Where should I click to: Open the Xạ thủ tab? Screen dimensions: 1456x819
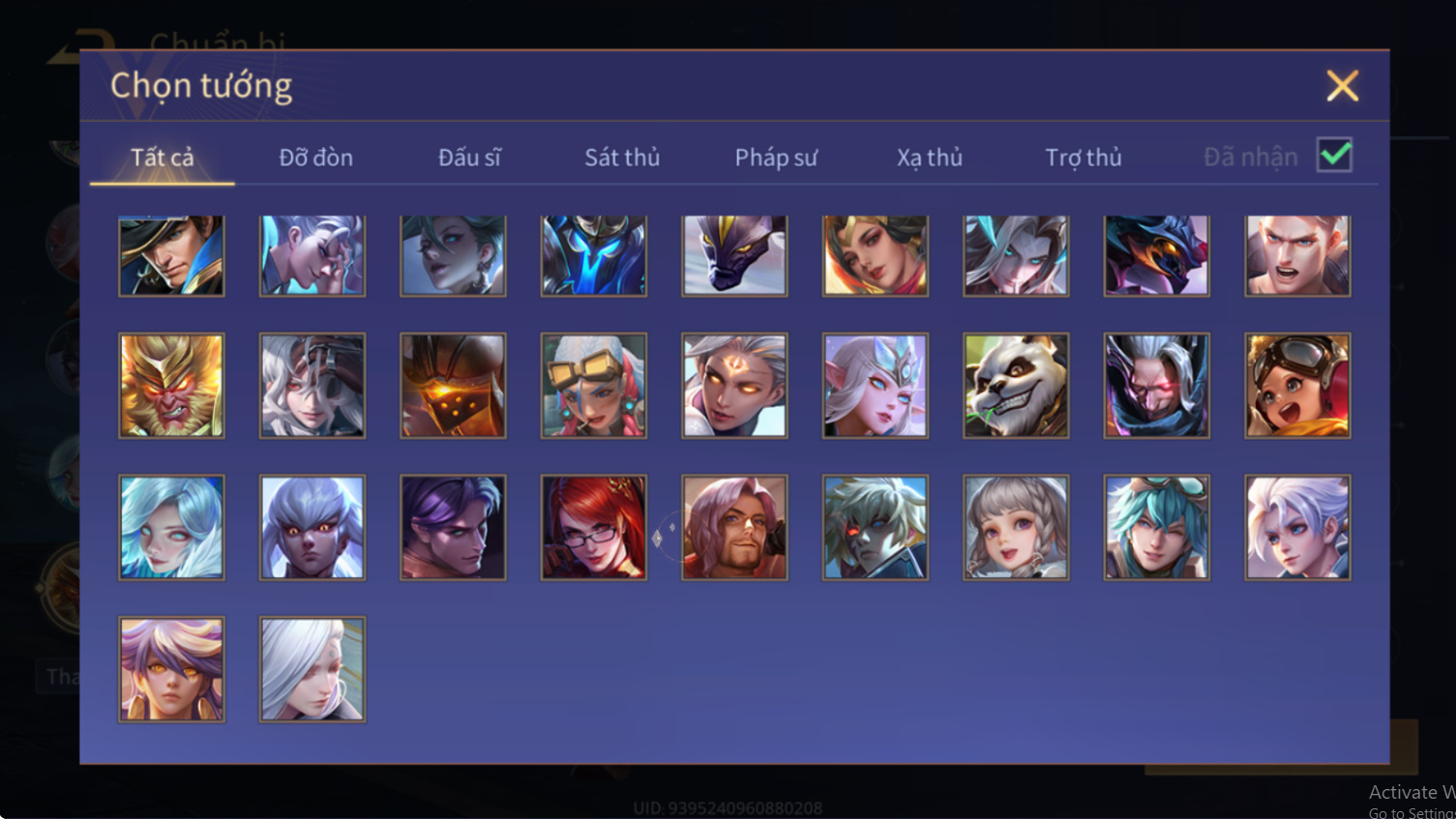[930, 157]
